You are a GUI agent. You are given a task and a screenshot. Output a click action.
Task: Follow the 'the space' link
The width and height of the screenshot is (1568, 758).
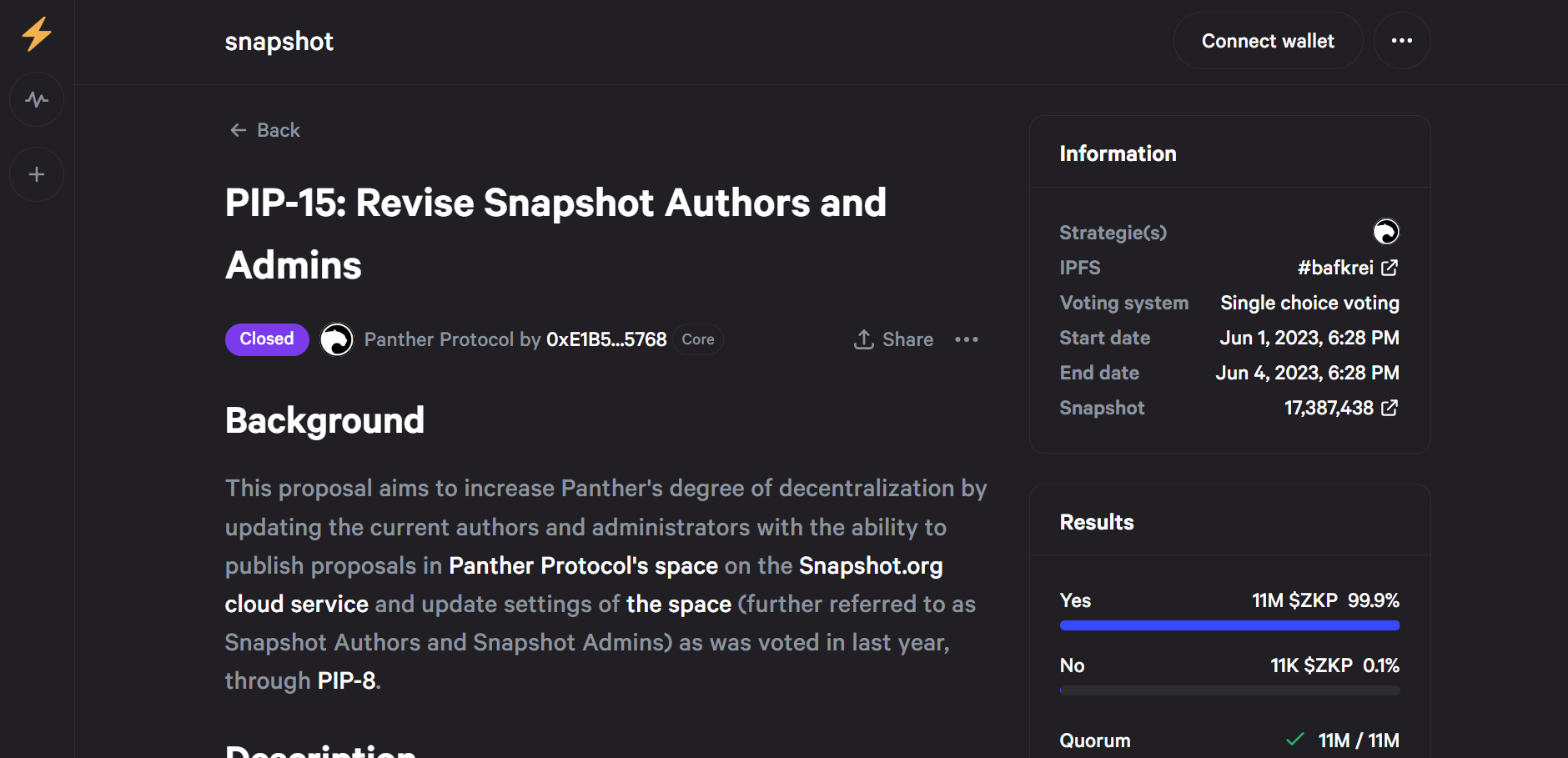(x=679, y=604)
